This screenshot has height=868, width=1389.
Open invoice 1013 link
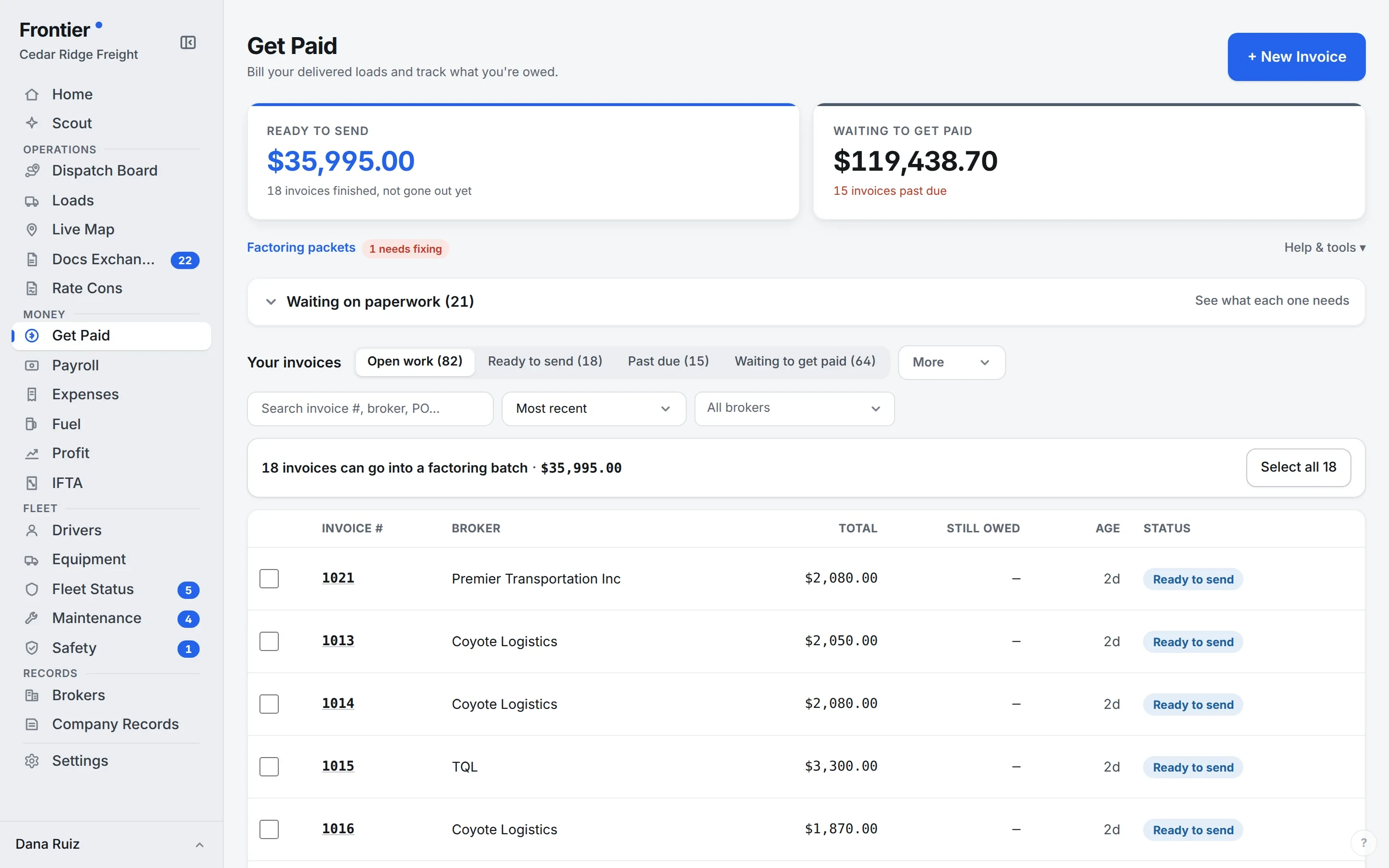click(x=338, y=641)
